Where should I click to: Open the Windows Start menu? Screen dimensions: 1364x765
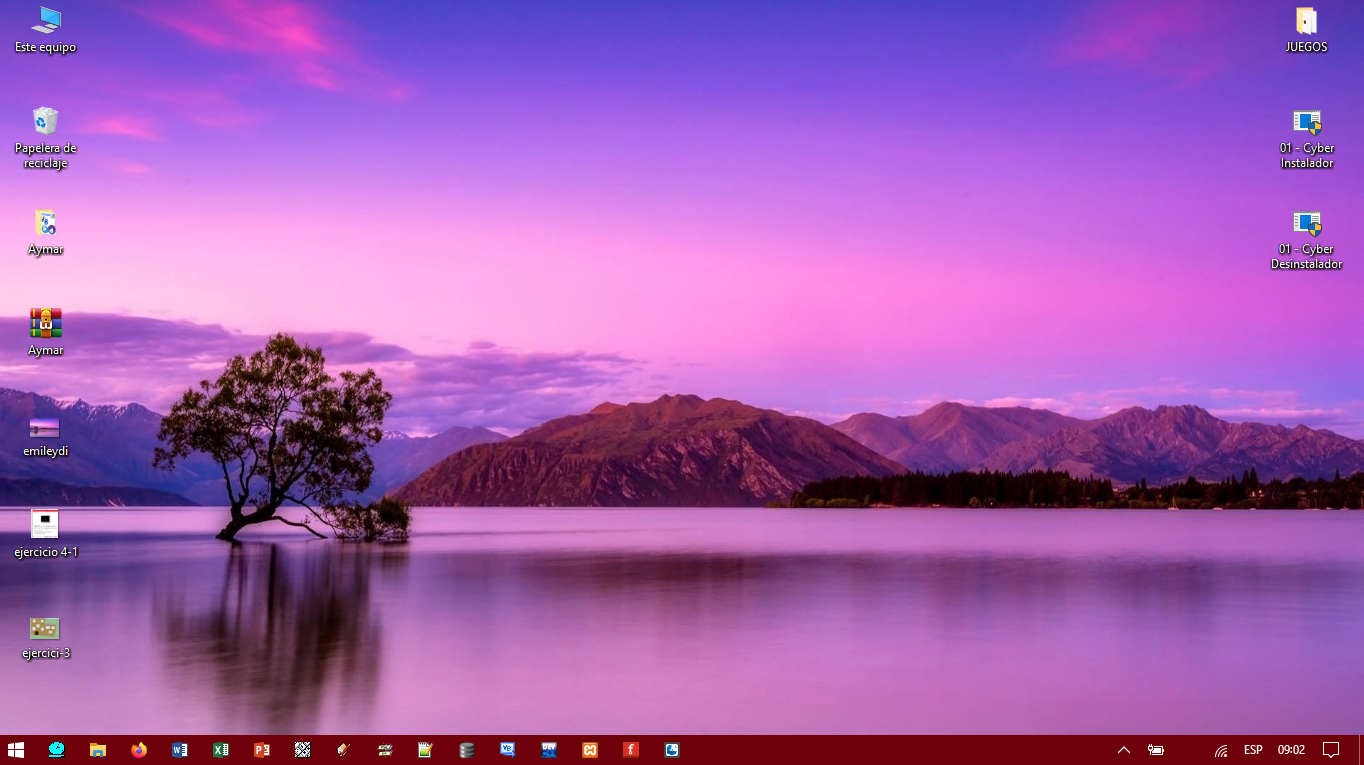click(16, 749)
